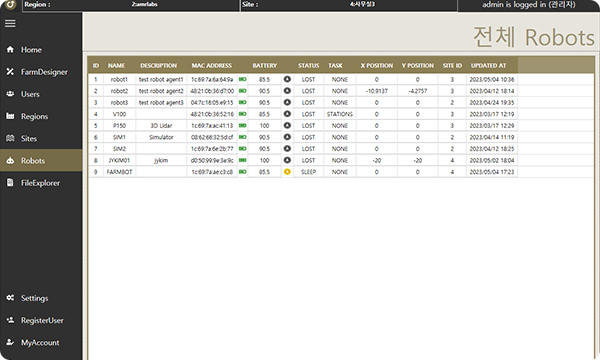This screenshot has height=360, width=600.
Task: Click the Regions icon in sidebar
Action: click(10, 116)
